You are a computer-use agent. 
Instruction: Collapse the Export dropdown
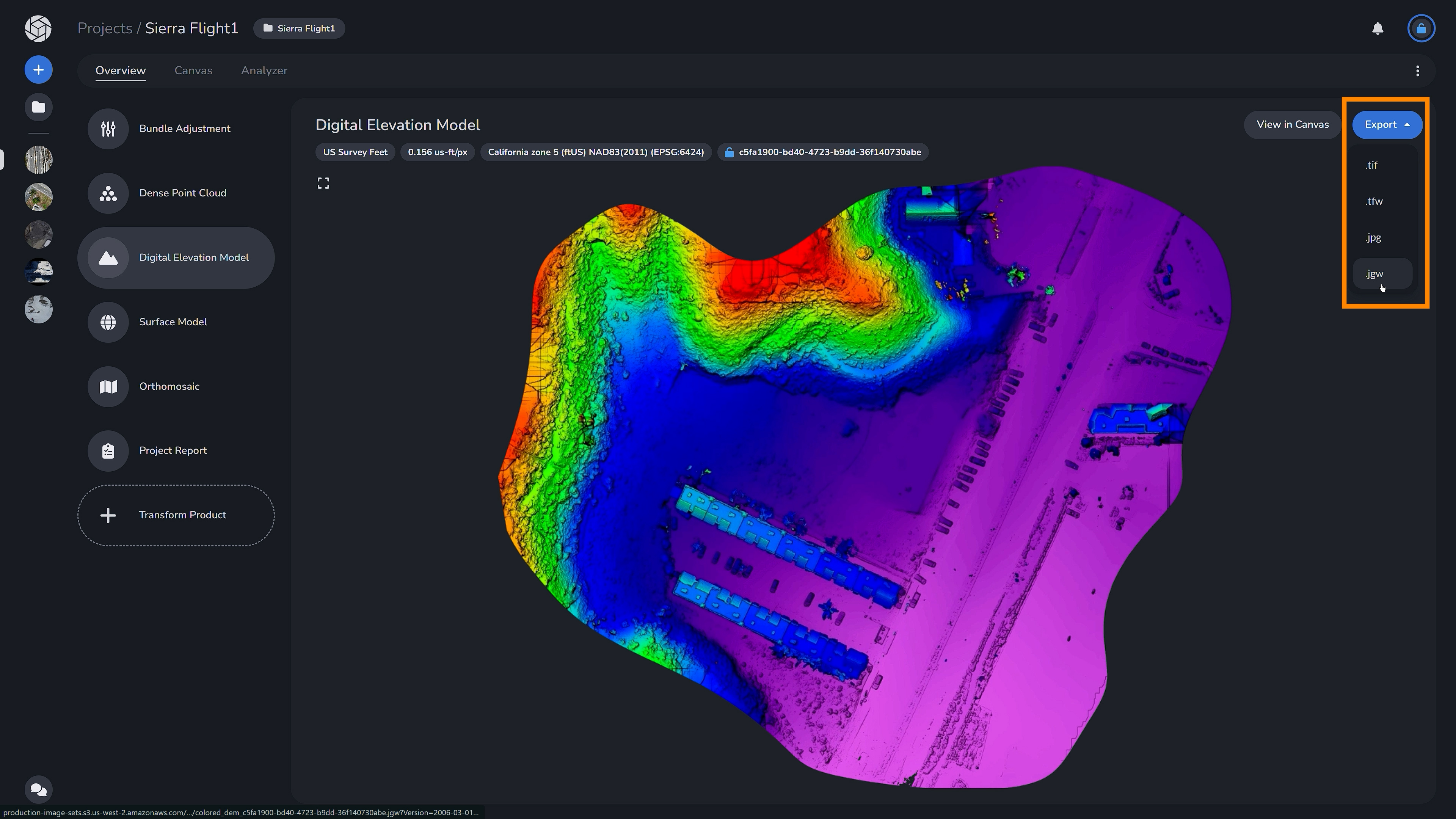point(1387,124)
